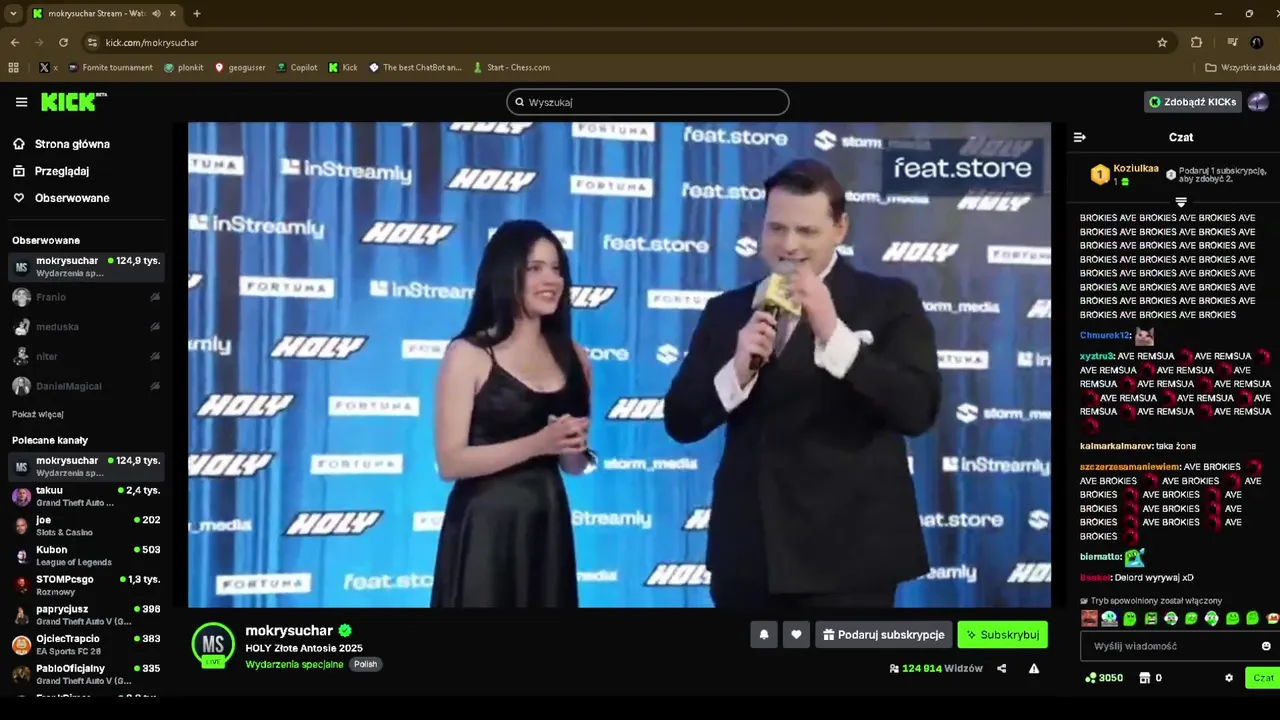The width and height of the screenshot is (1280, 720).
Task: Open Start - Chess.com bookmark
Action: click(511, 68)
